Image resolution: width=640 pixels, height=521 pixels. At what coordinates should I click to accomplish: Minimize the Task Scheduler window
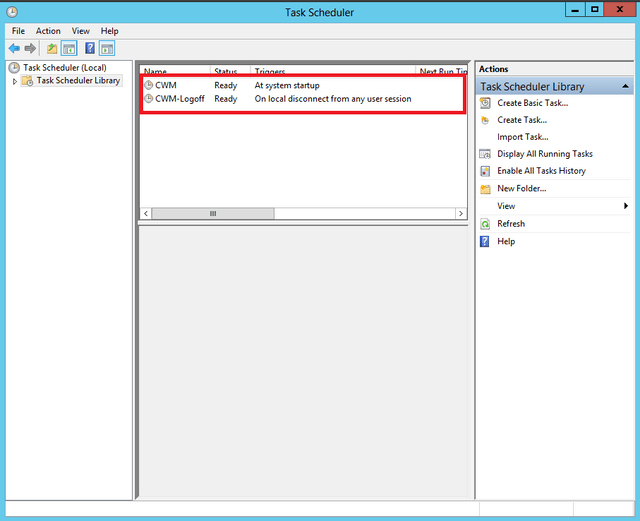coord(575,10)
